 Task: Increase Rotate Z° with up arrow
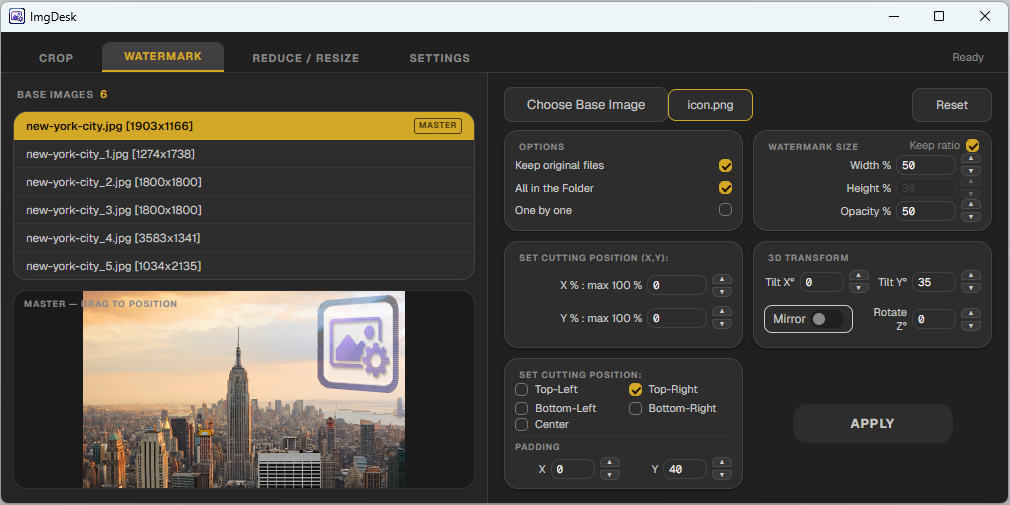click(971, 314)
